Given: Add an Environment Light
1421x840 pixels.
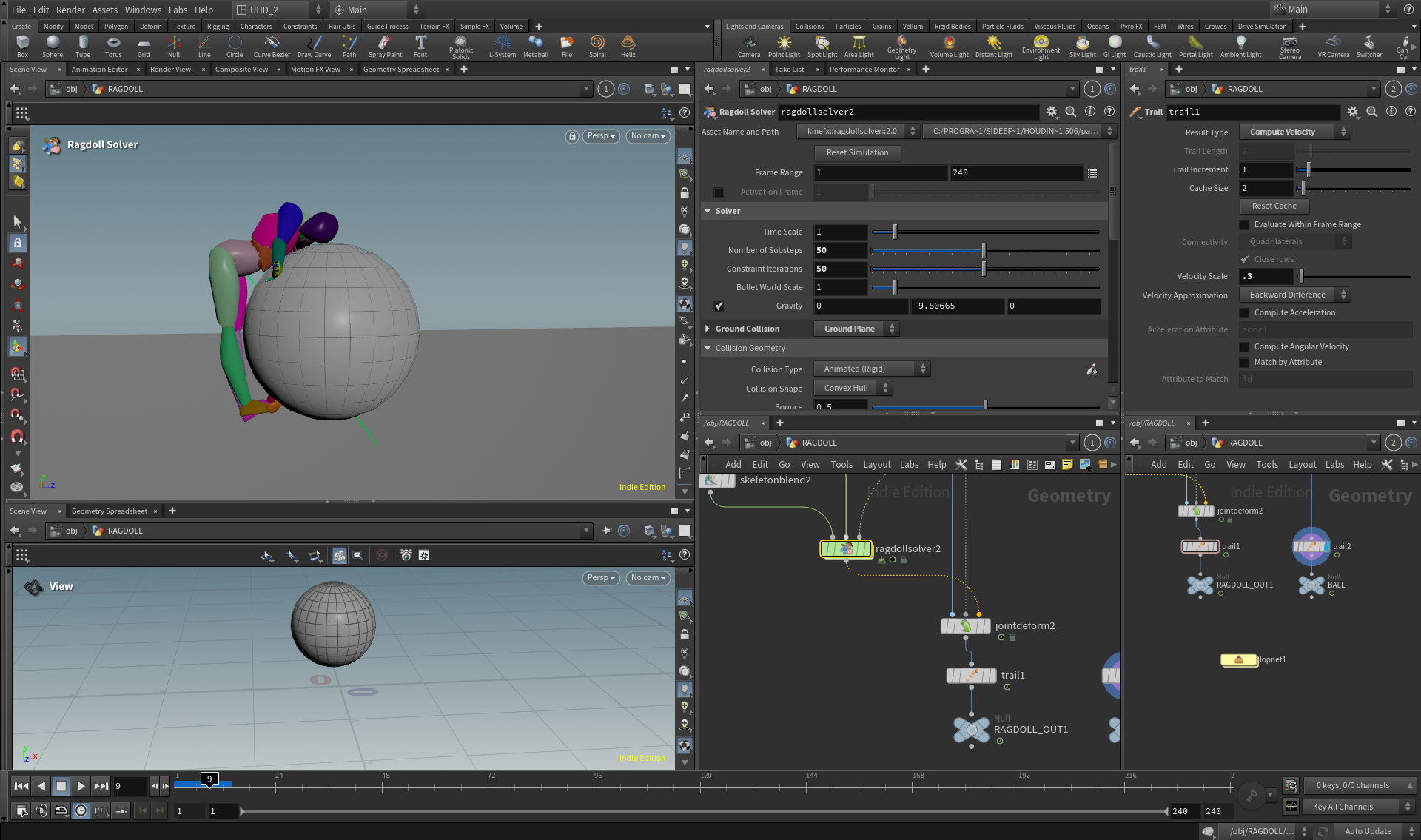Looking at the screenshot, I should pos(1041,47).
